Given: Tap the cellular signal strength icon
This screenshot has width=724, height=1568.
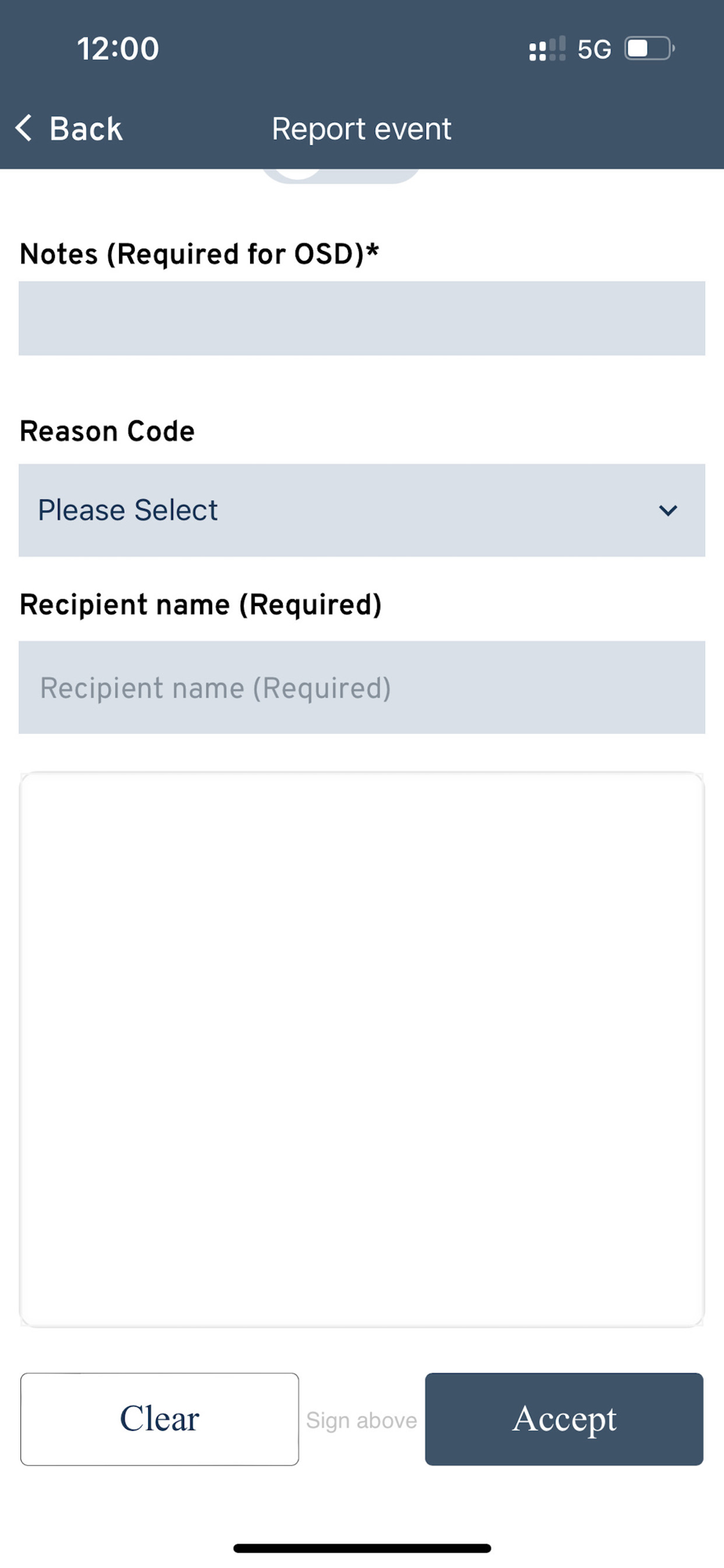Looking at the screenshot, I should pyautogui.click(x=547, y=49).
